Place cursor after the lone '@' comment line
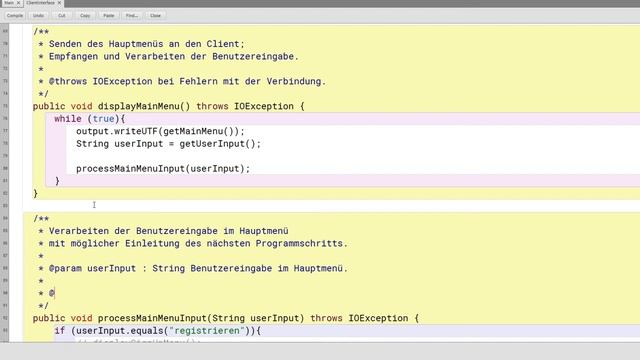 [55, 293]
